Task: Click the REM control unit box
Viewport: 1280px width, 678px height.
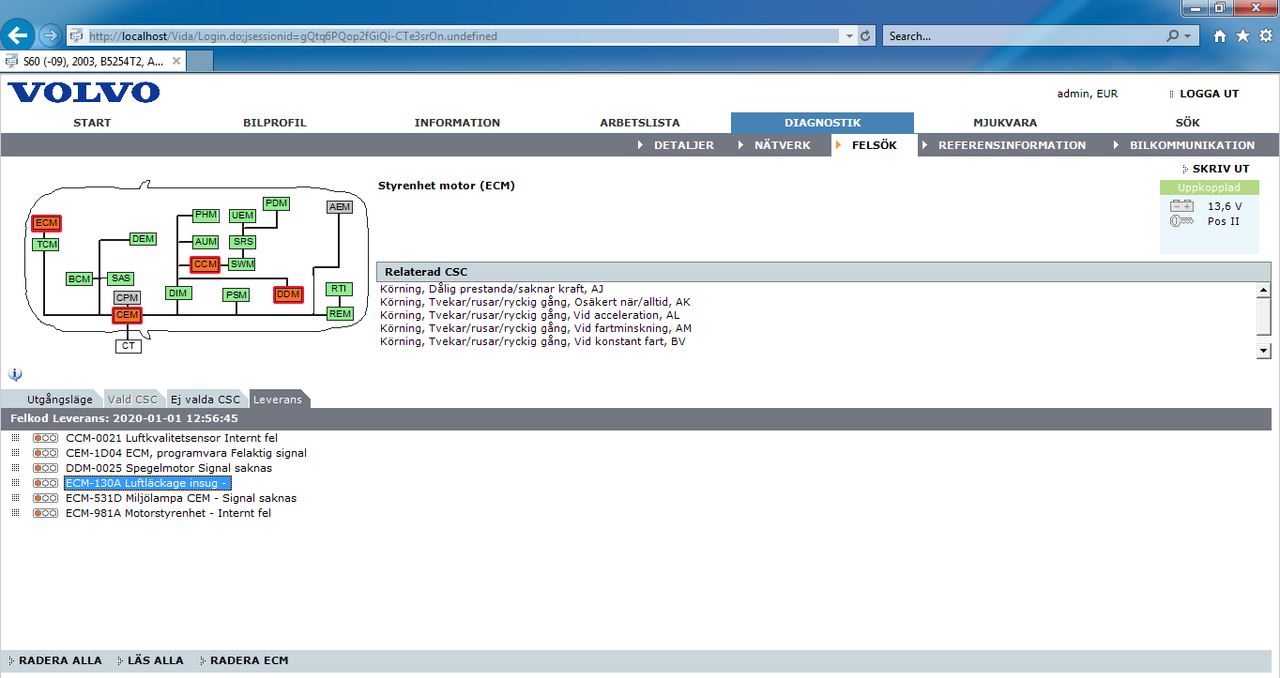Action: (x=340, y=314)
